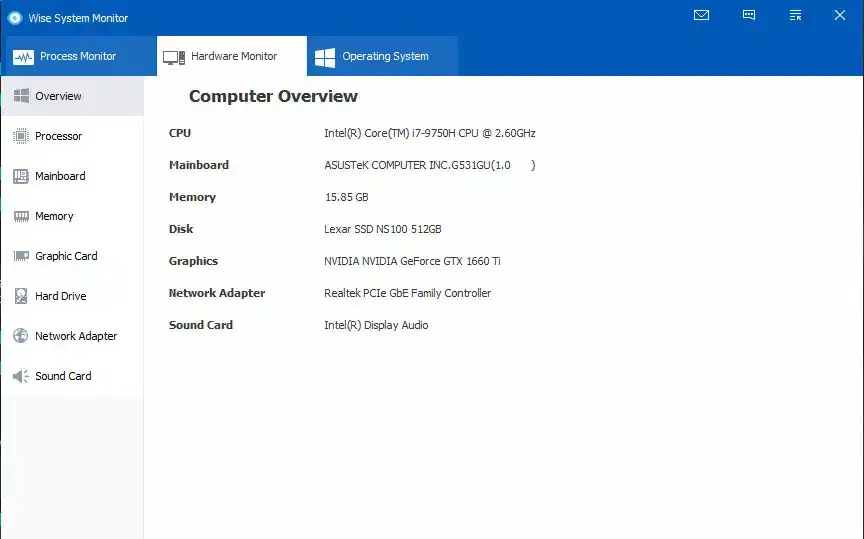Open the Processor section
Image resolution: width=864 pixels, height=539 pixels.
click(x=72, y=136)
